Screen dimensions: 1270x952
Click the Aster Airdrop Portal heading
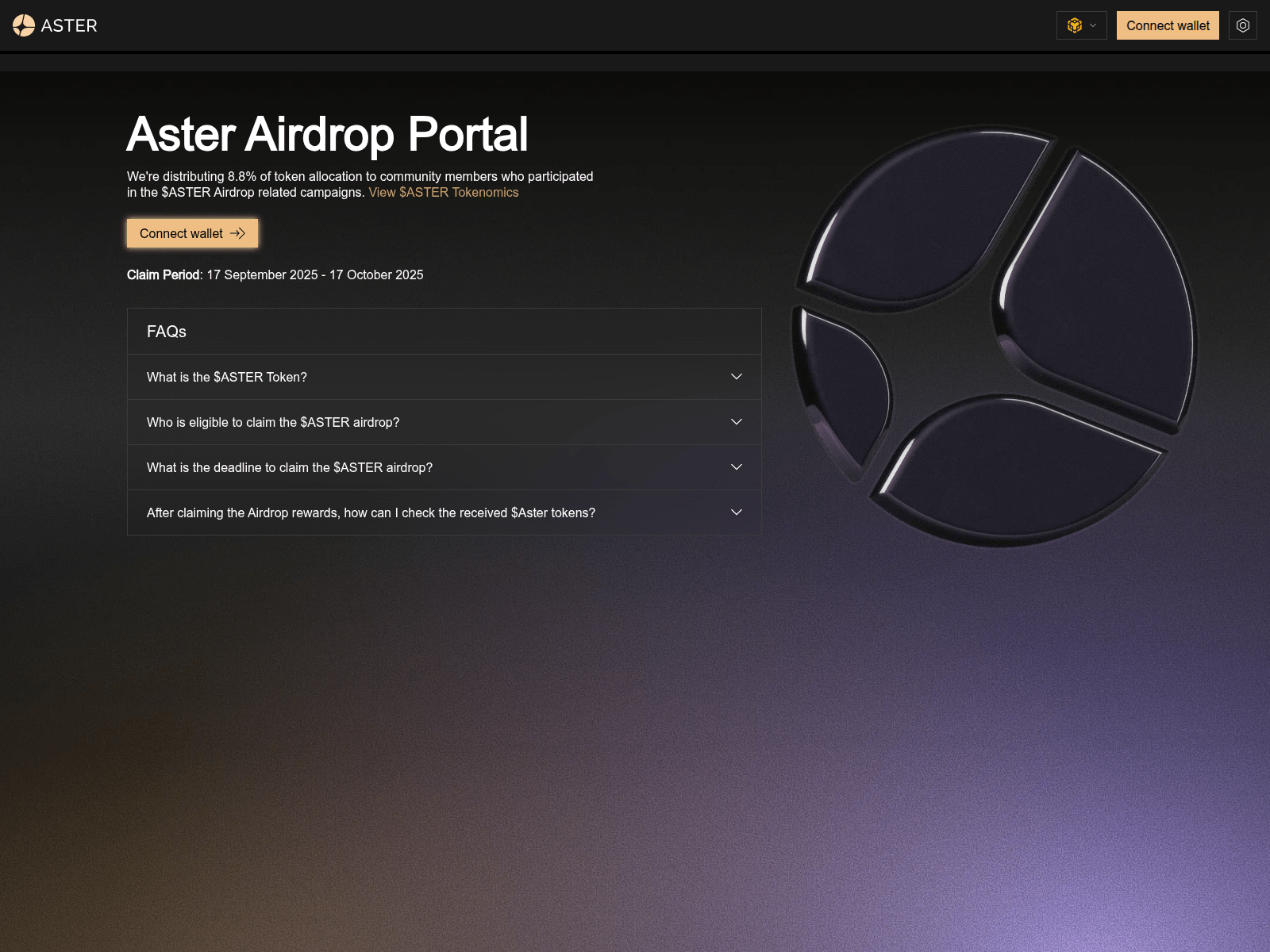(327, 134)
